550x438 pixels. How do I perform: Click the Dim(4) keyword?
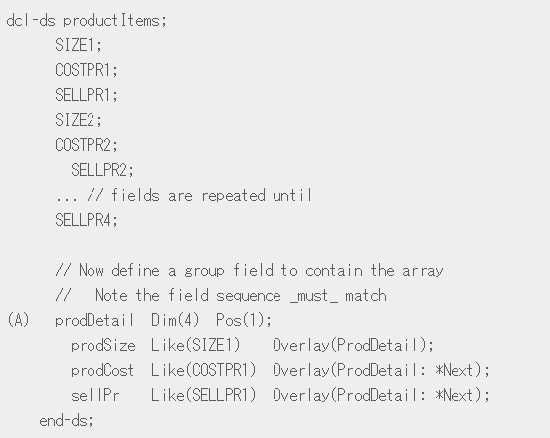coord(175,320)
